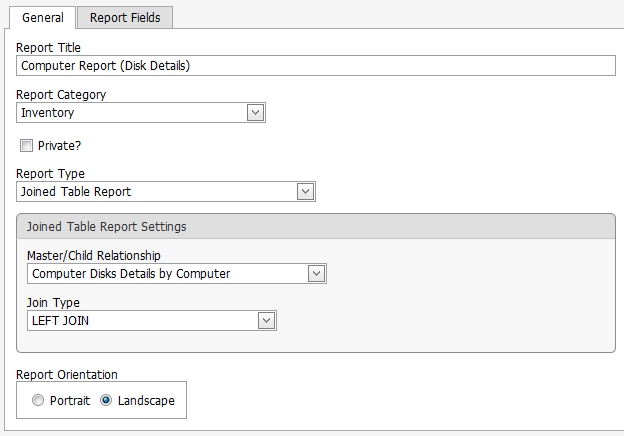Click the LEFT JOIN combo box
The height and width of the screenshot is (436, 624).
(152, 321)
